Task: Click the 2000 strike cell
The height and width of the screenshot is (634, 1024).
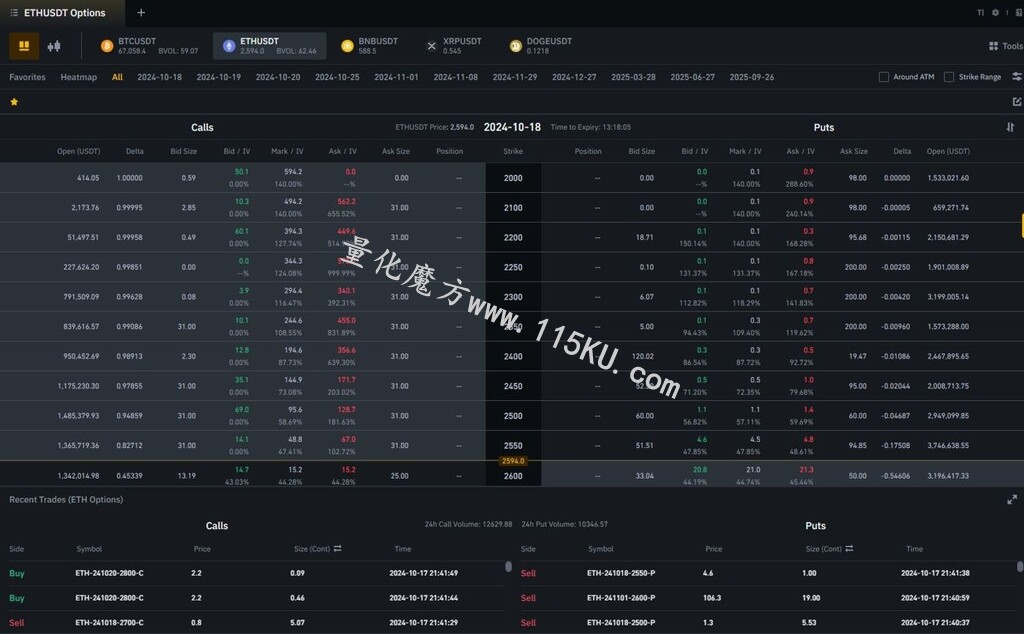Action: pos(513,178)
